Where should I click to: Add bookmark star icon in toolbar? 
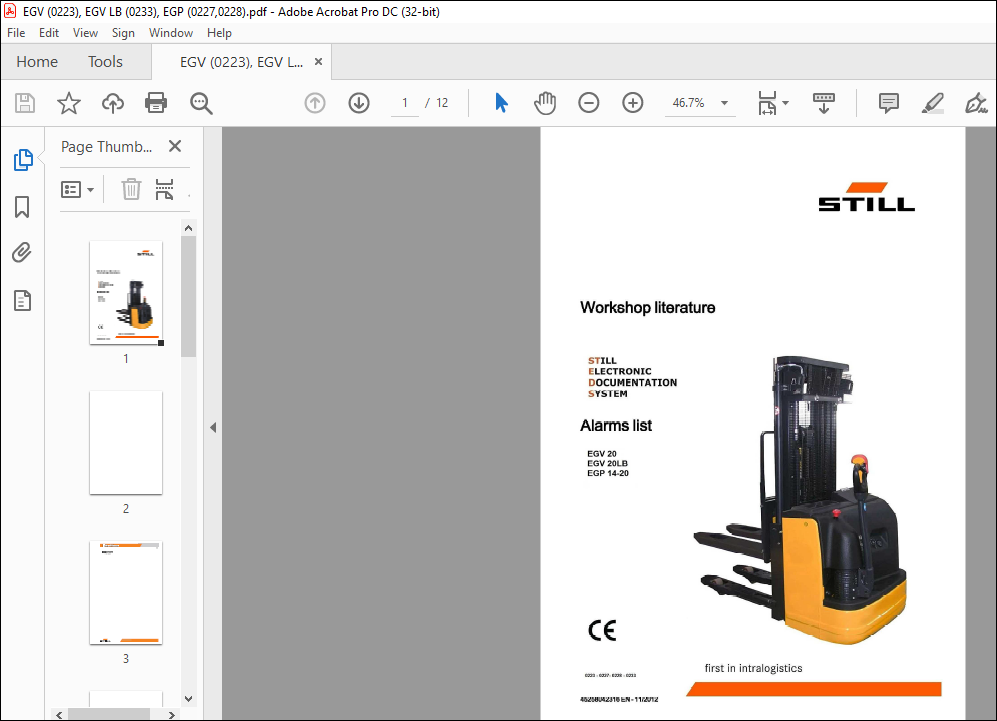69,103
